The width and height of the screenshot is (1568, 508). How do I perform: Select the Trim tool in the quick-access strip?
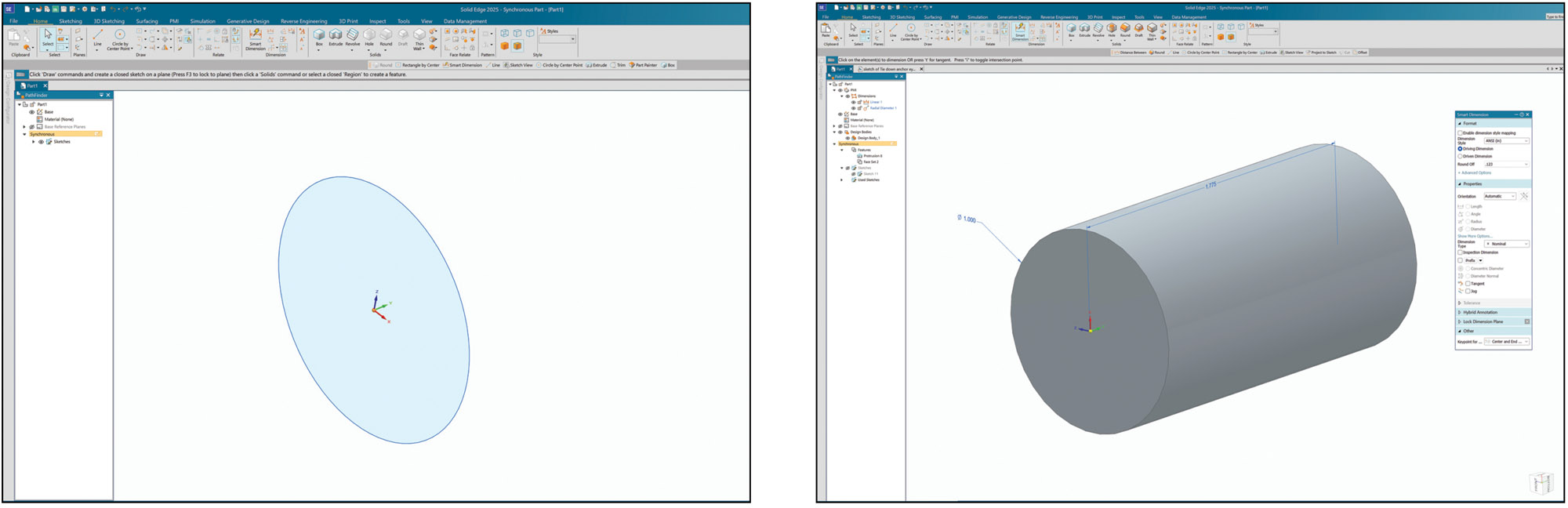pos(618,65)
